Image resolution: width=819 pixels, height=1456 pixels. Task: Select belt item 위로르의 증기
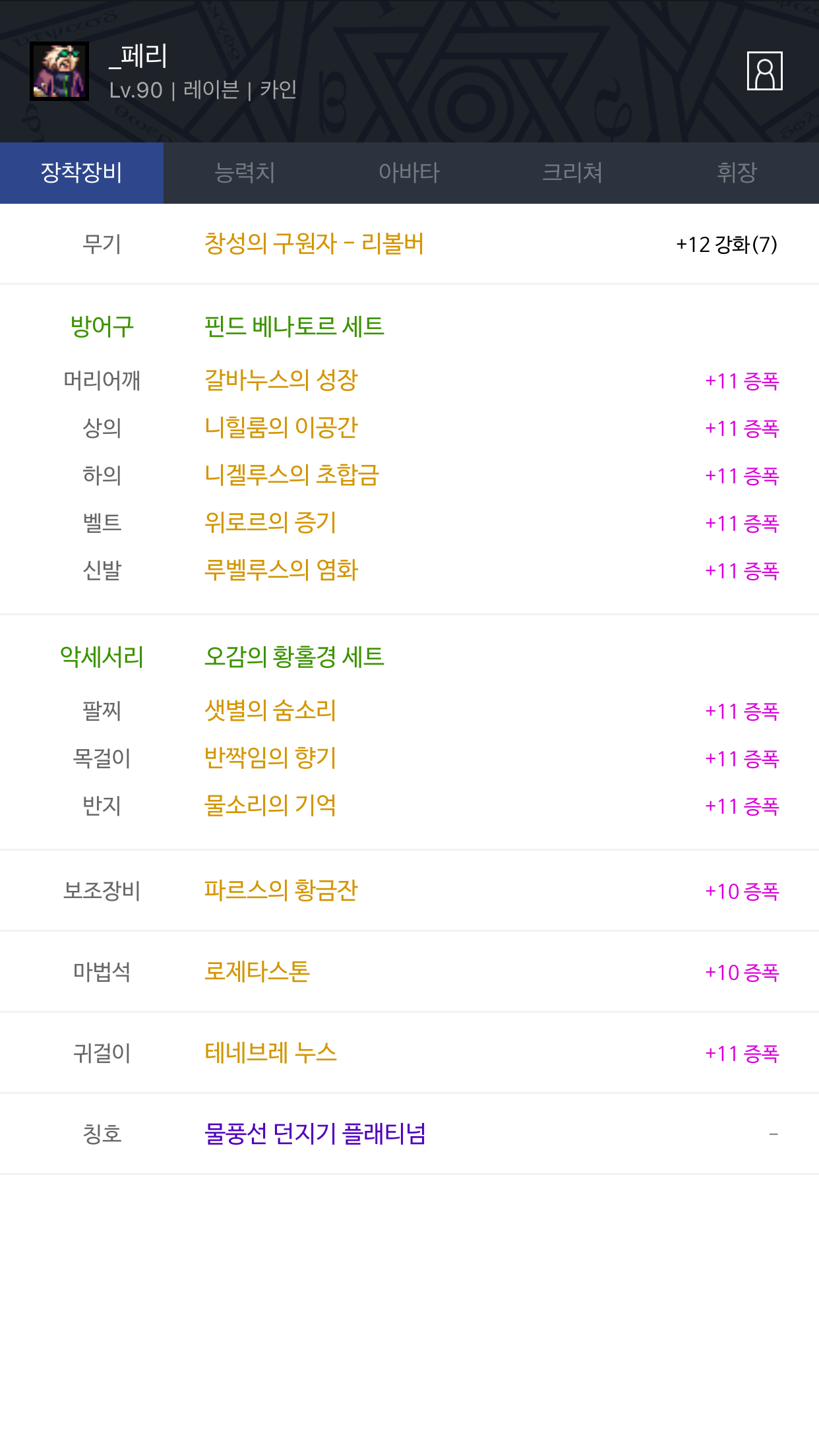[x=270, y=523]
